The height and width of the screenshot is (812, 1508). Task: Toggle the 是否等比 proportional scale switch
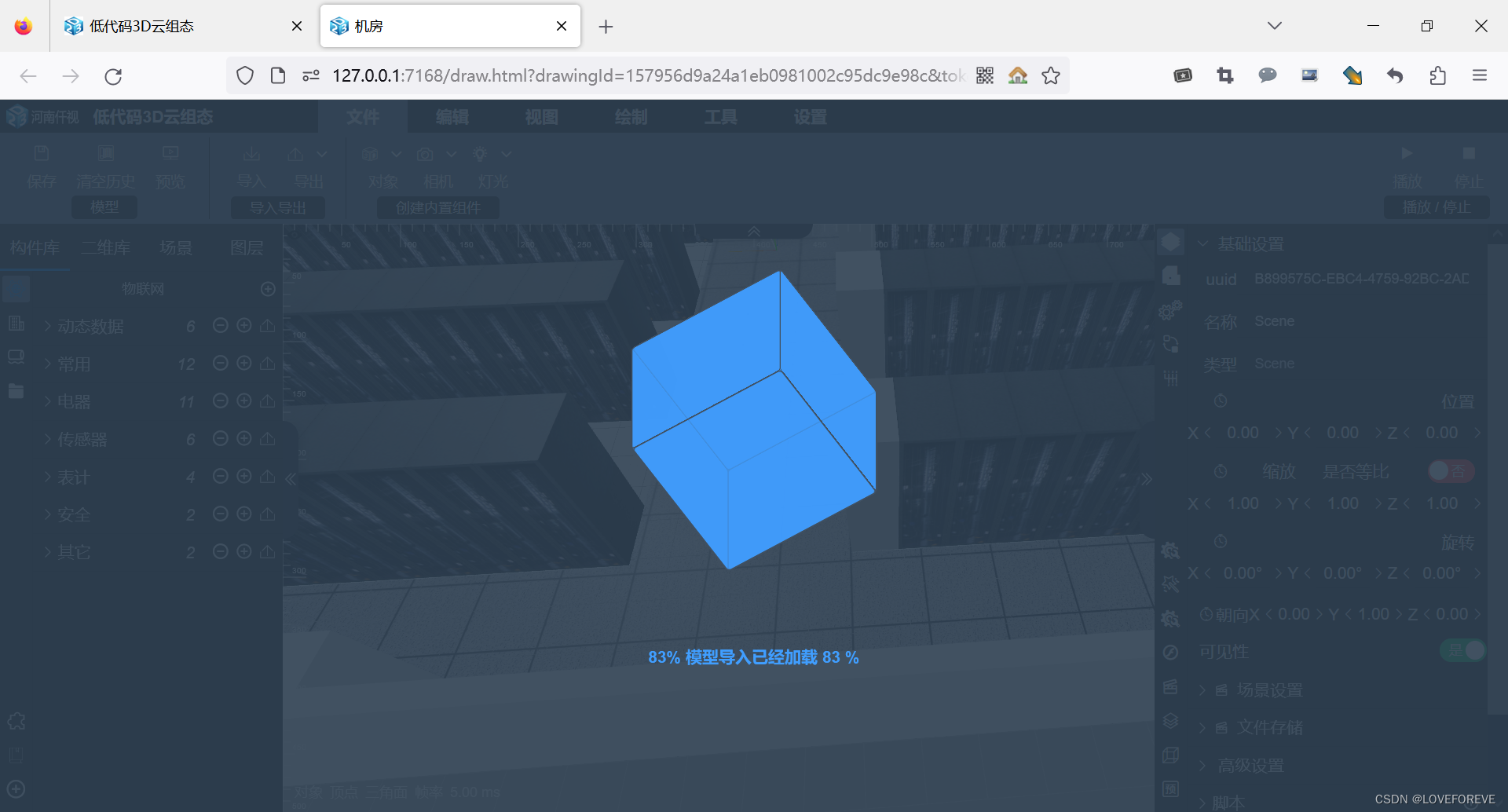pyautogui.click(x=1451, y=471)
